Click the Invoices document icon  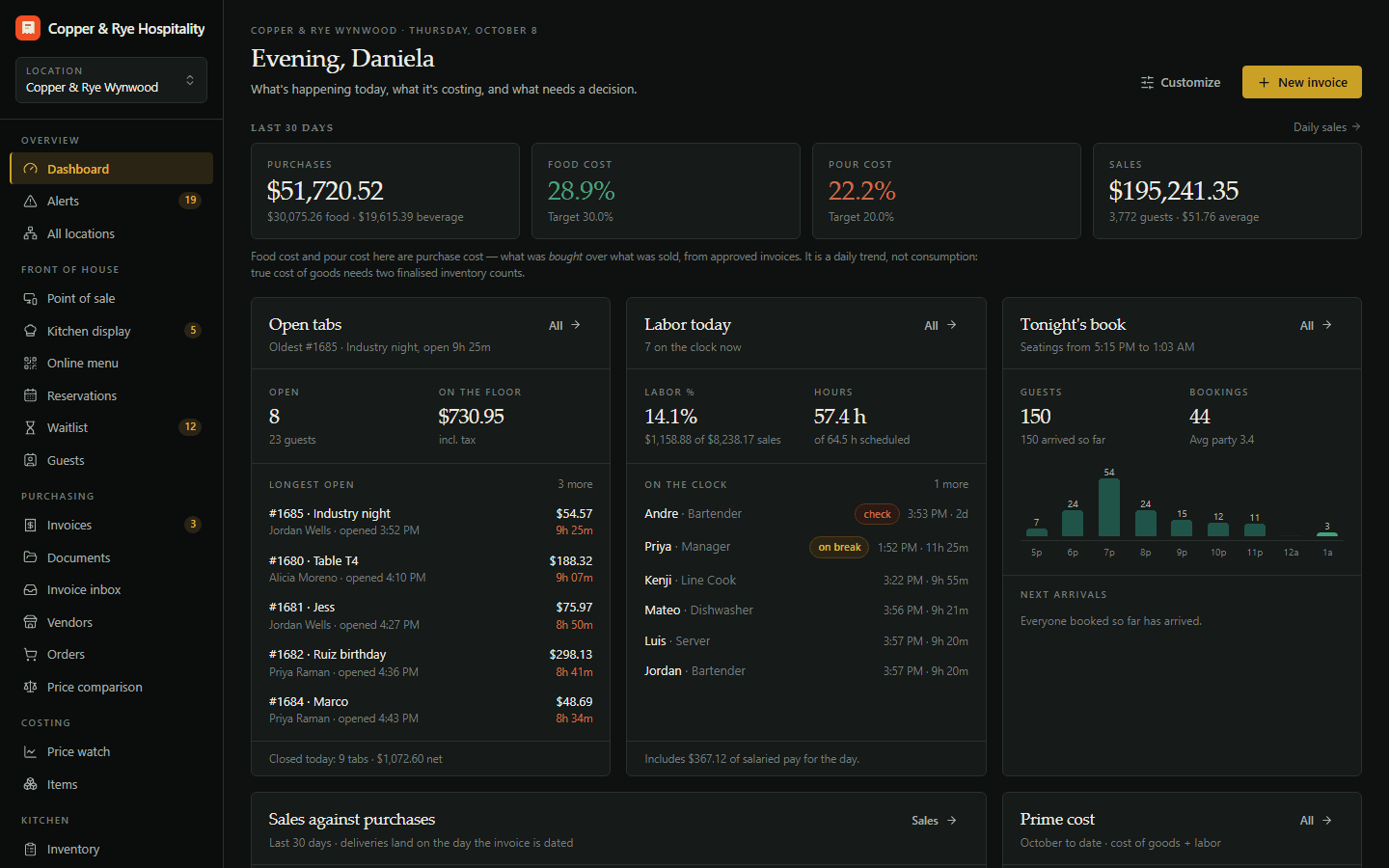pyautogui.click(x=30, y=525)
